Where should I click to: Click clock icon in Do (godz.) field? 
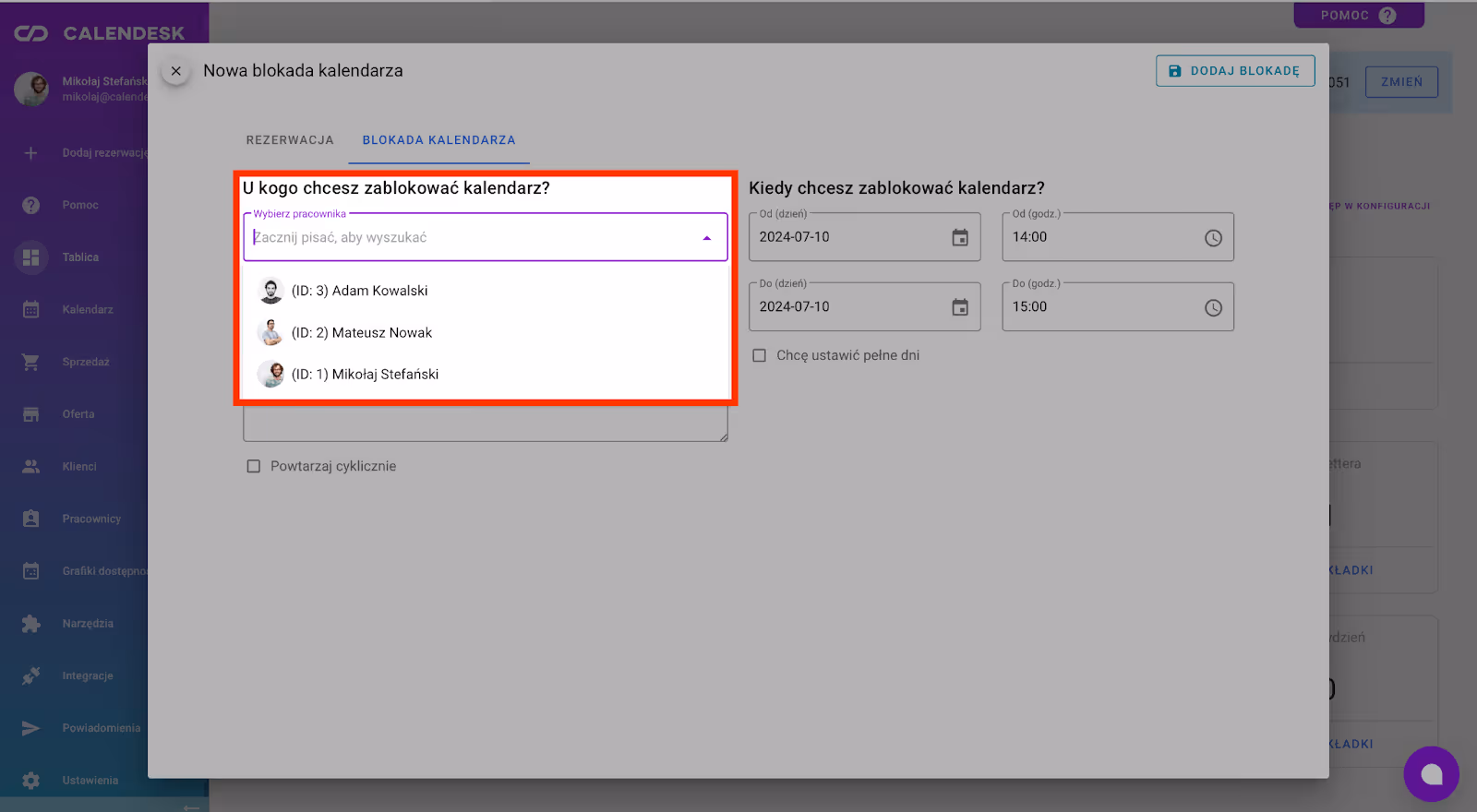point(1213,307)
